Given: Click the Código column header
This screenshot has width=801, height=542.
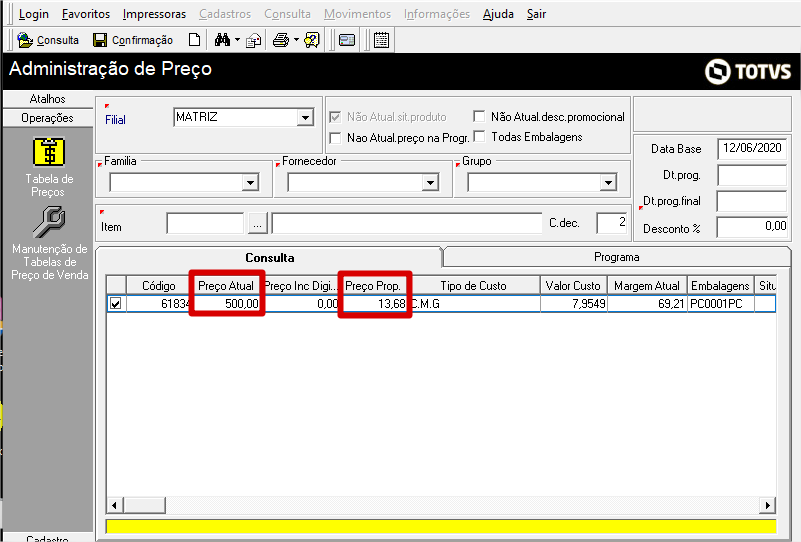Looking at the screenshot, I should click(x=158, y=286).
